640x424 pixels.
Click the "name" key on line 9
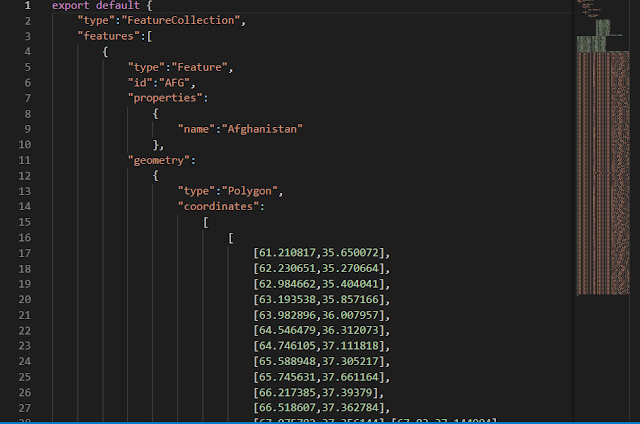196,129
